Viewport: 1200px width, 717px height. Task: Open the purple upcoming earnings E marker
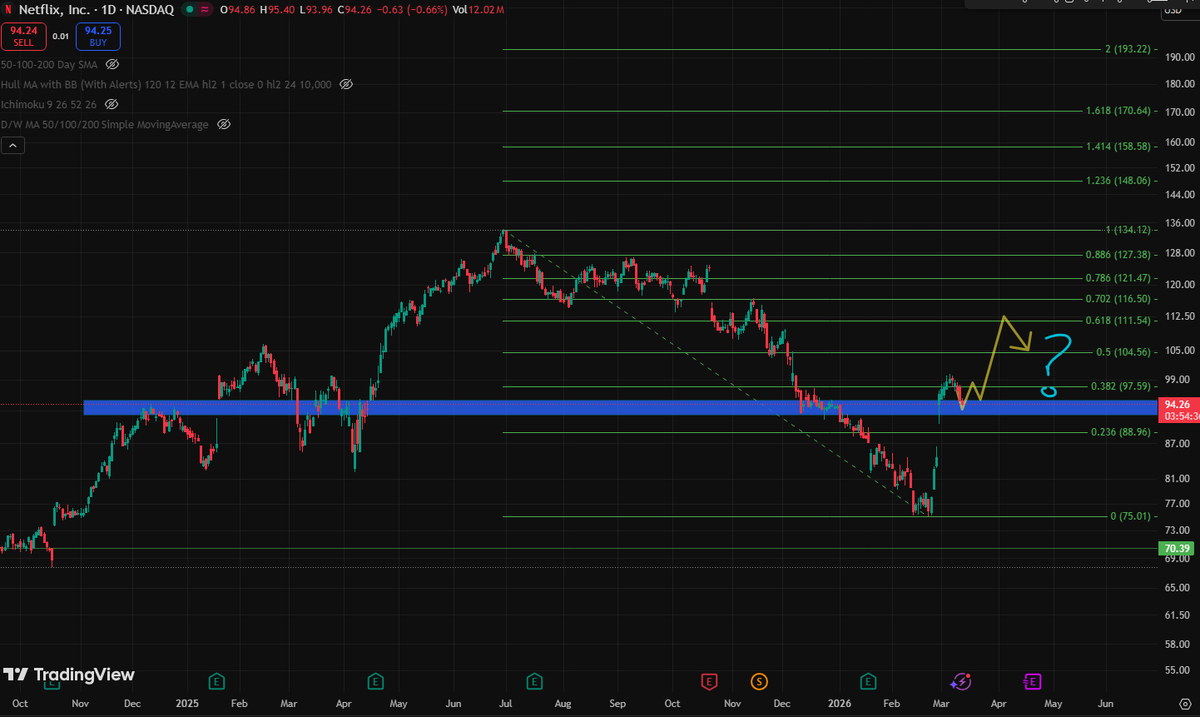point(1032,682)
